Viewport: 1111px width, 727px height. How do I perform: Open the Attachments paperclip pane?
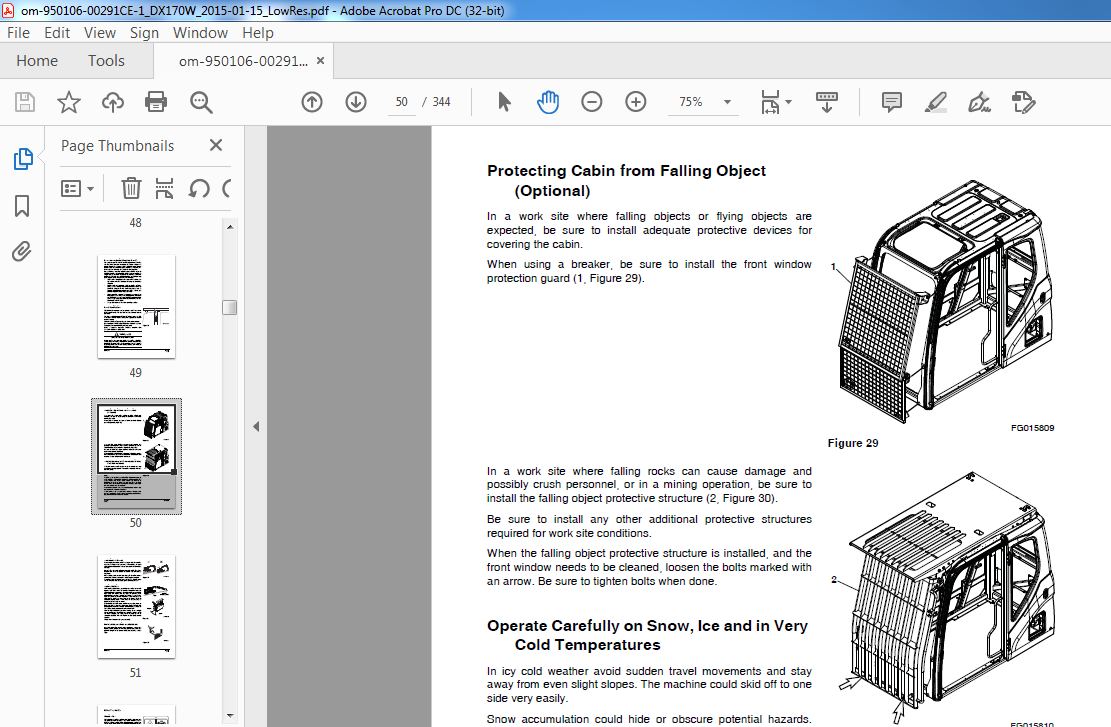[x=22, y=252]
